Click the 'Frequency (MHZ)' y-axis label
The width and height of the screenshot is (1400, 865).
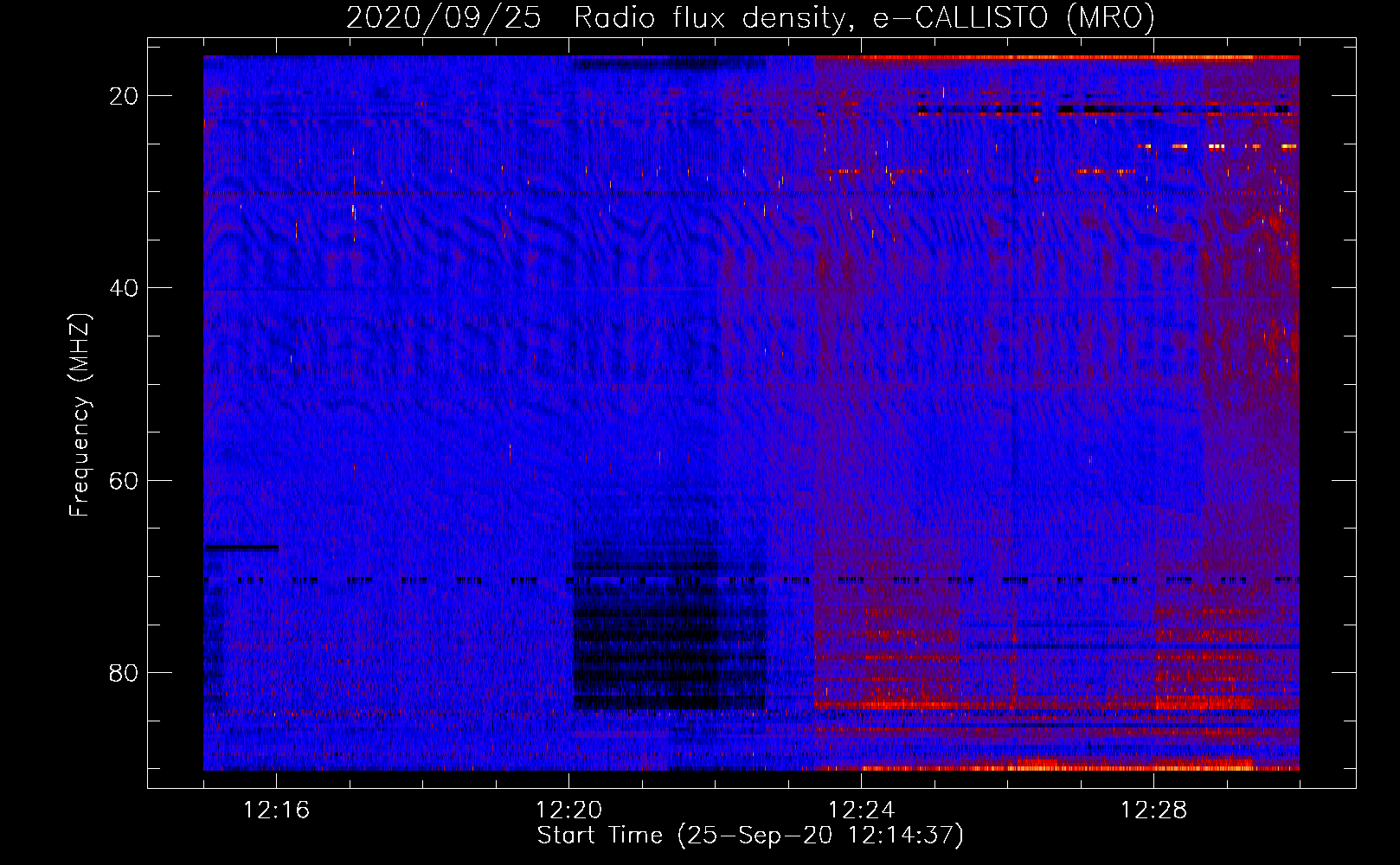click(80, 415)
